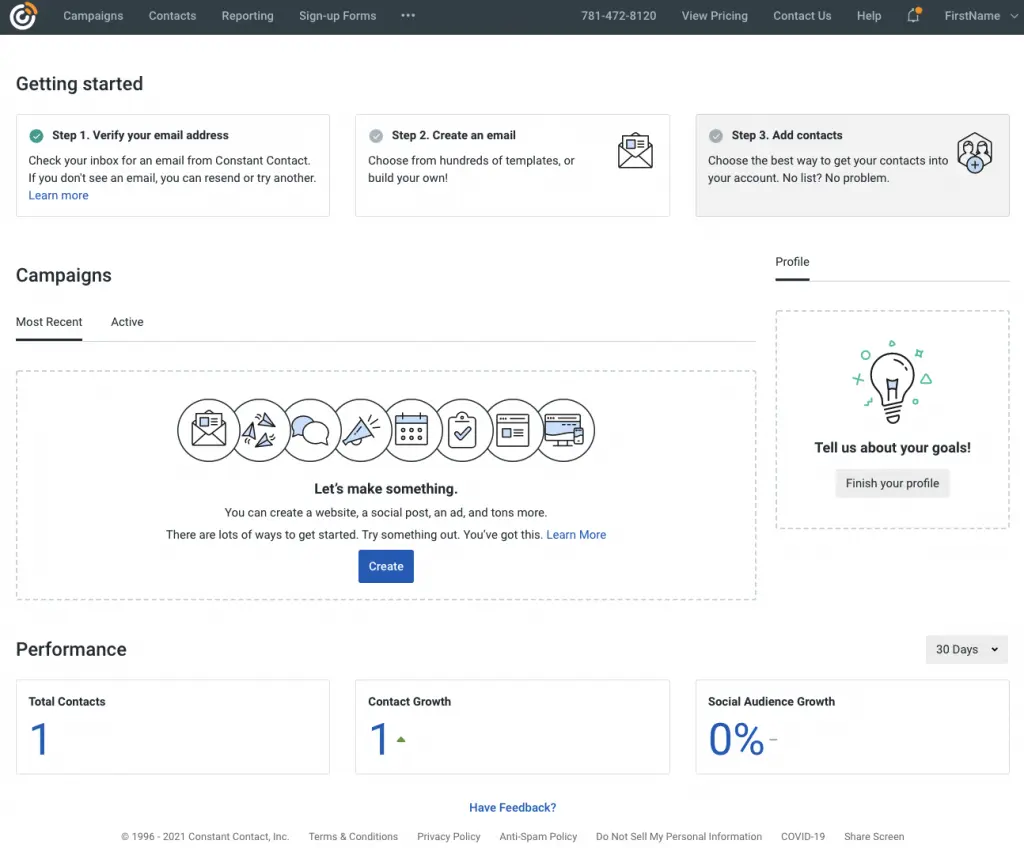Screen dimensions: 1024x848
Task: Open the Contacts nav menu
Action: tap(172, 16)
